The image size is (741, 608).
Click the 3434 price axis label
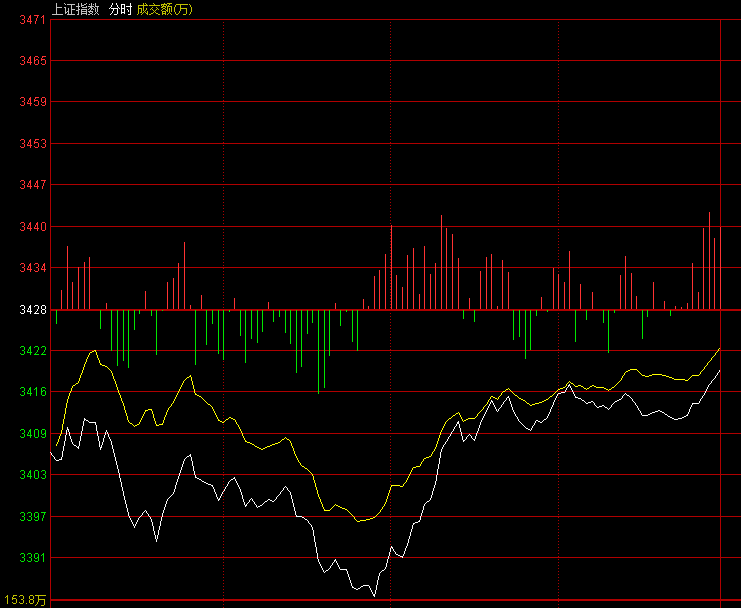(33, 268)
